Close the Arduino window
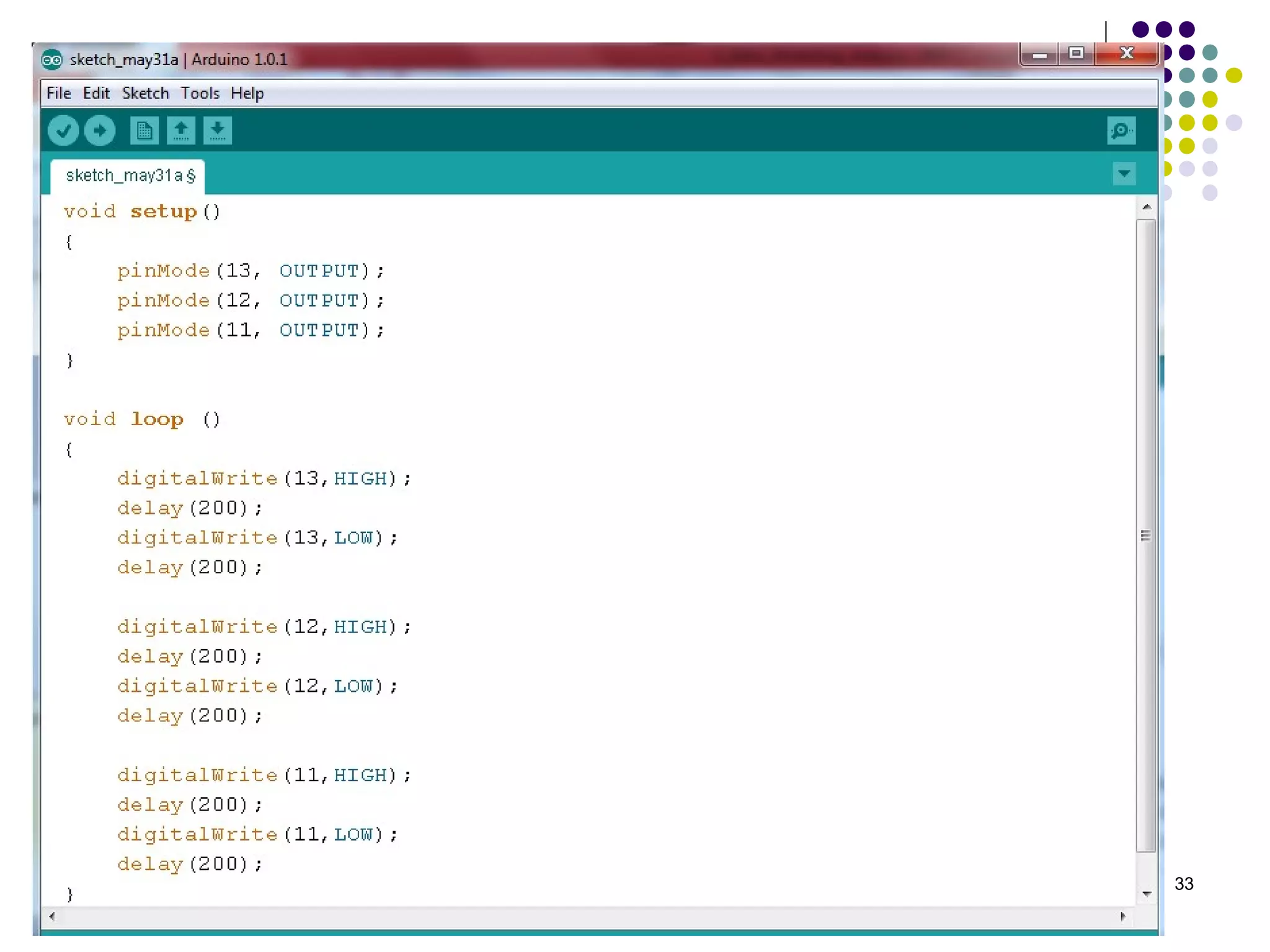1270x952 pixels. click(1127, 54)
